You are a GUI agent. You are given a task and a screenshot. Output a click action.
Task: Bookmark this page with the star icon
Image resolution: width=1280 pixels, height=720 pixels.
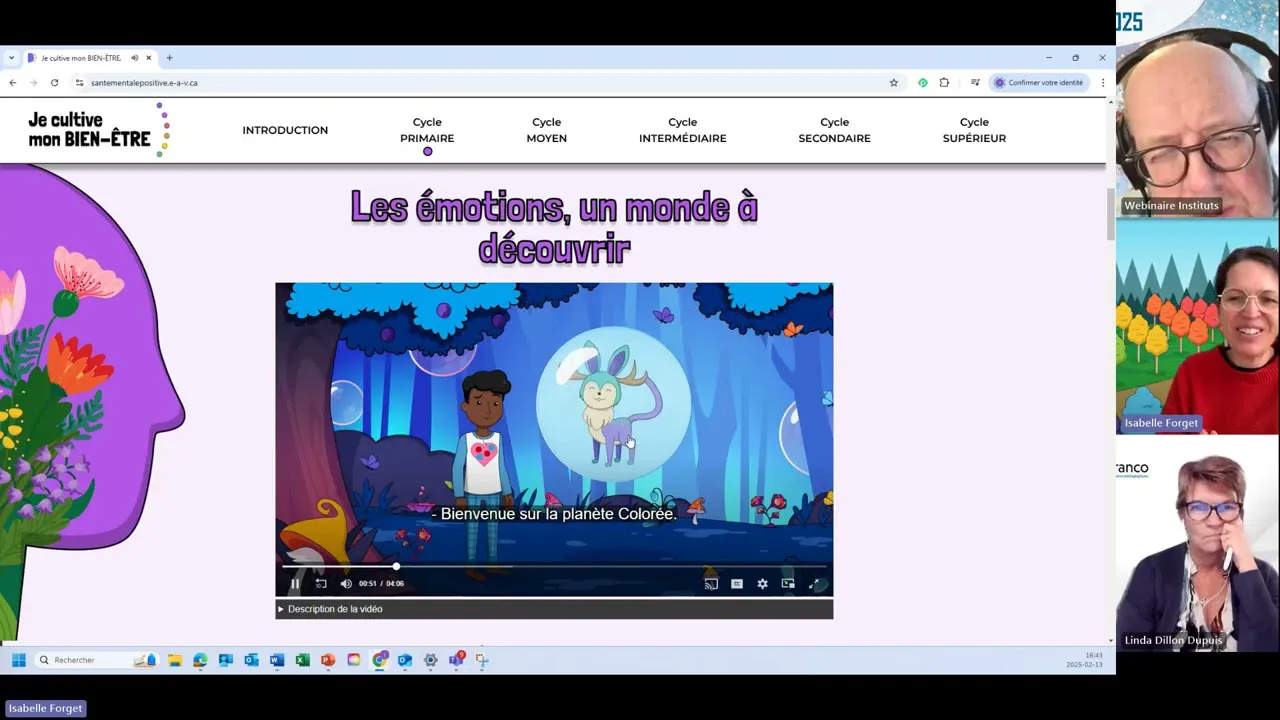894,83
